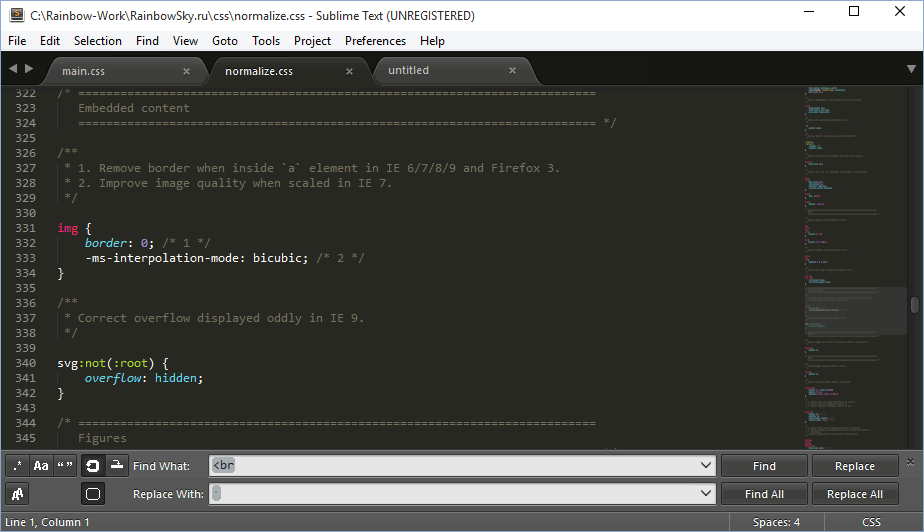Click line number 340 in gutter
The width and height of the screenshot is (924, 532).
(x=25, y=363)
